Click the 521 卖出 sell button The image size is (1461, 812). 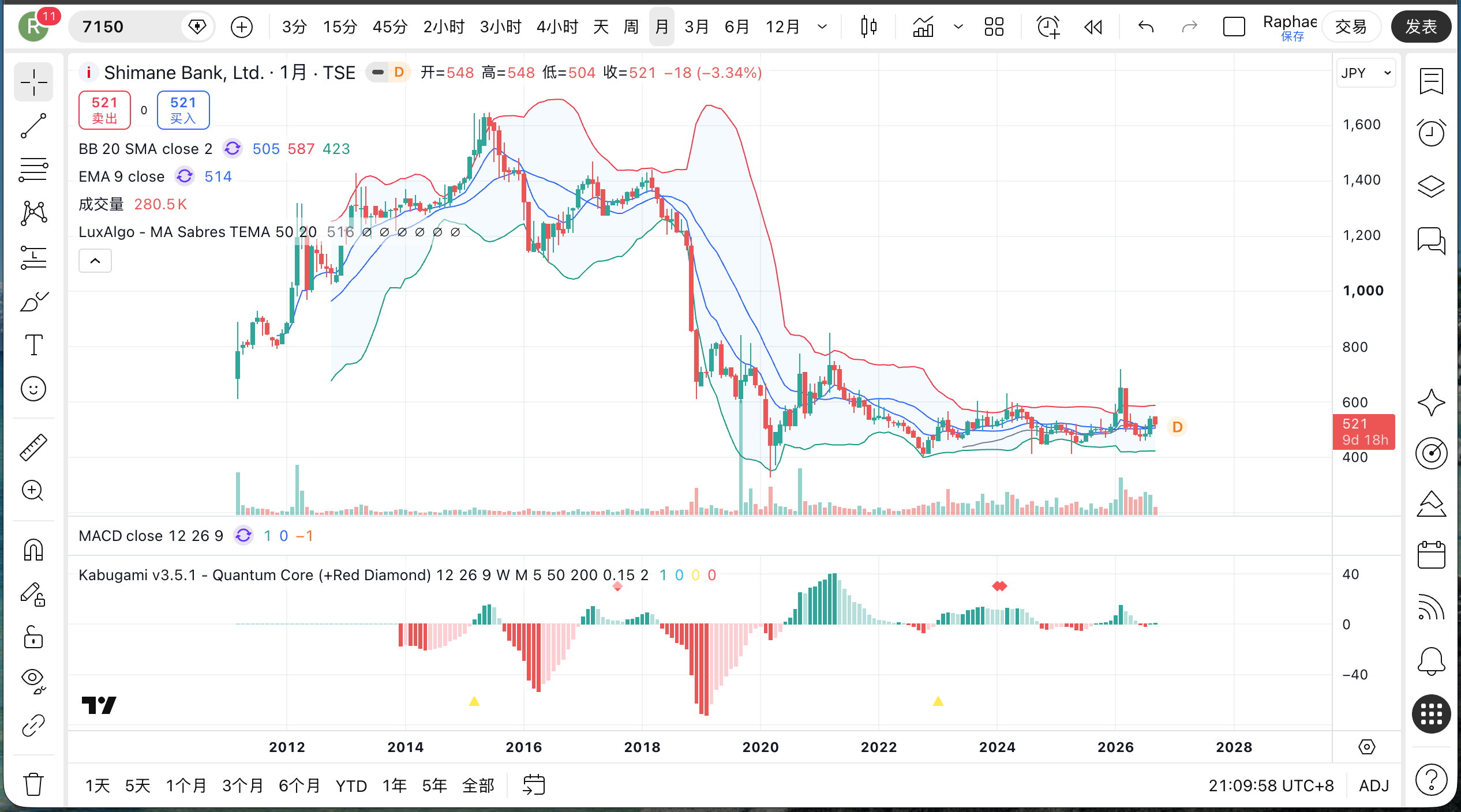pos(105,110)
